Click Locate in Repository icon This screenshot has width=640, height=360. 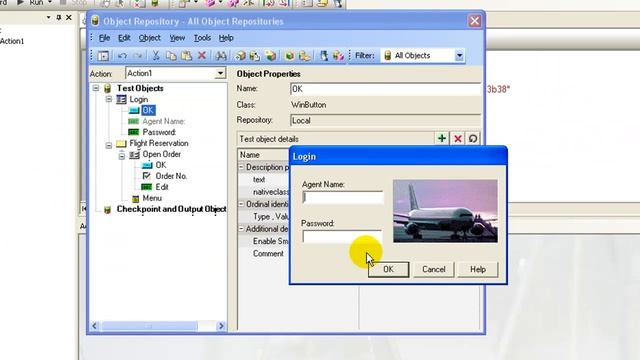(304, 56)
